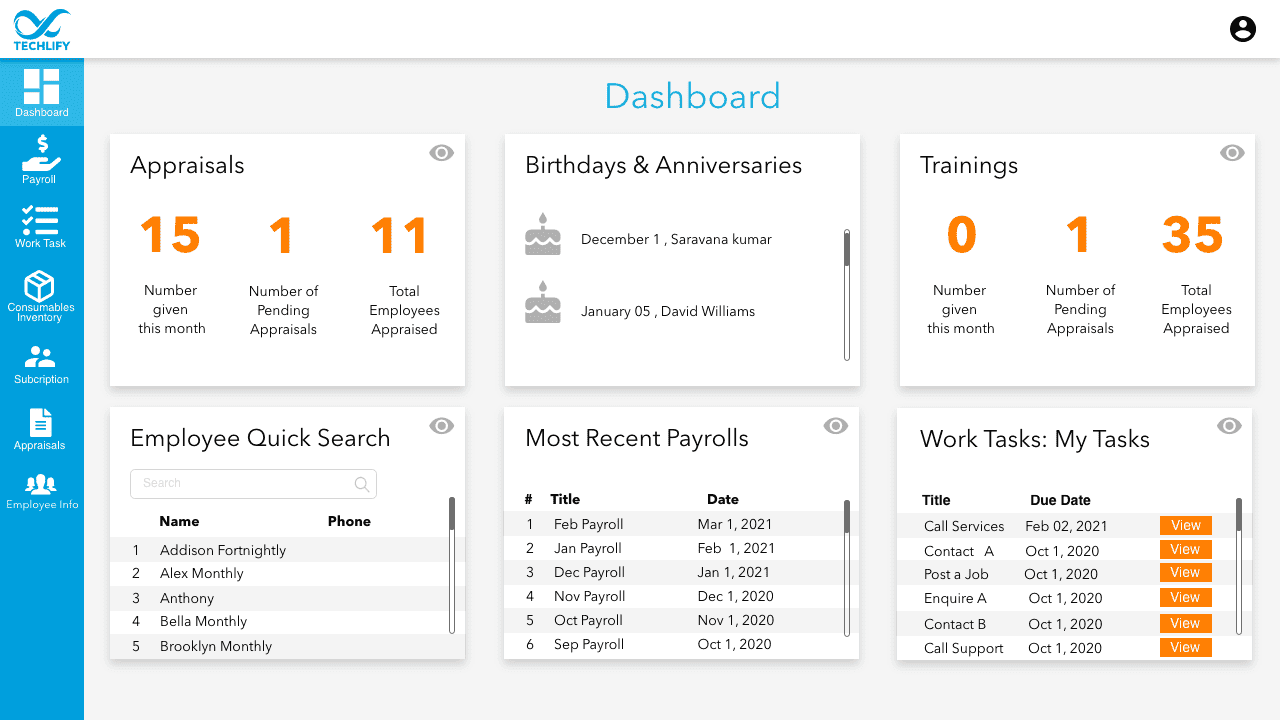Image resolution: width=1280 pixels, height=720 pixels.
Task: Click the payroll Date column header
Action: (x=722, y=499)
